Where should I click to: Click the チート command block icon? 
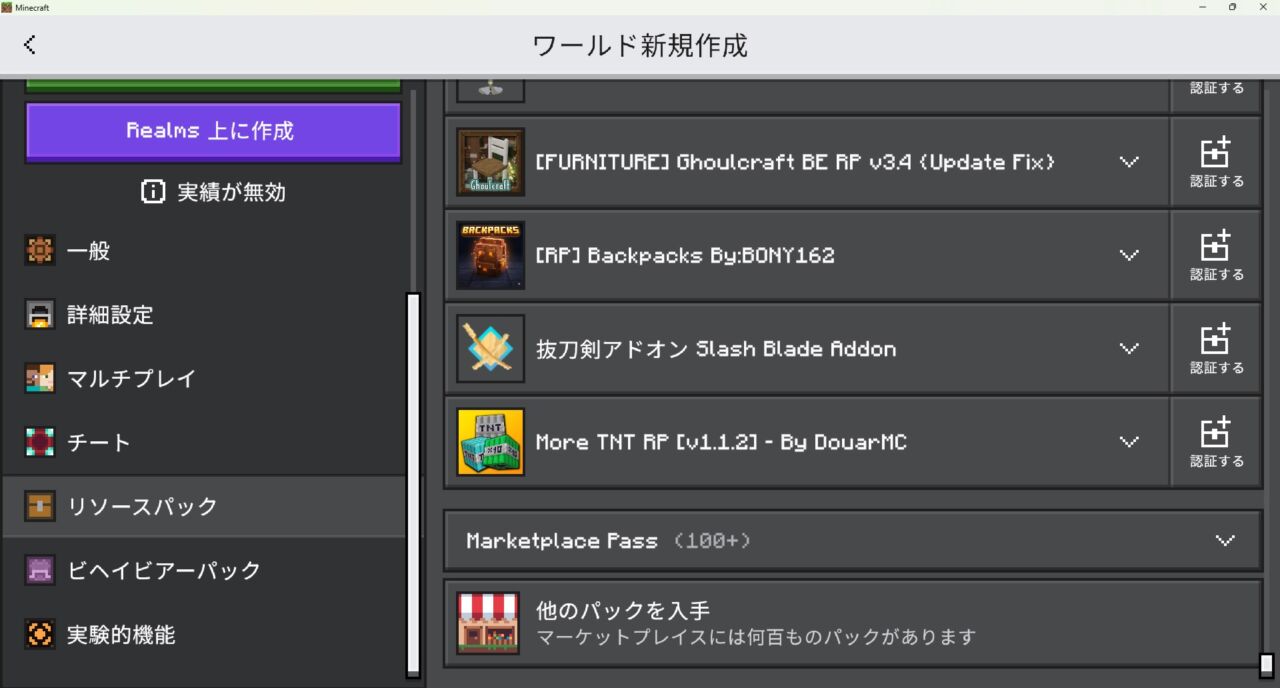[x=40, y=442]
